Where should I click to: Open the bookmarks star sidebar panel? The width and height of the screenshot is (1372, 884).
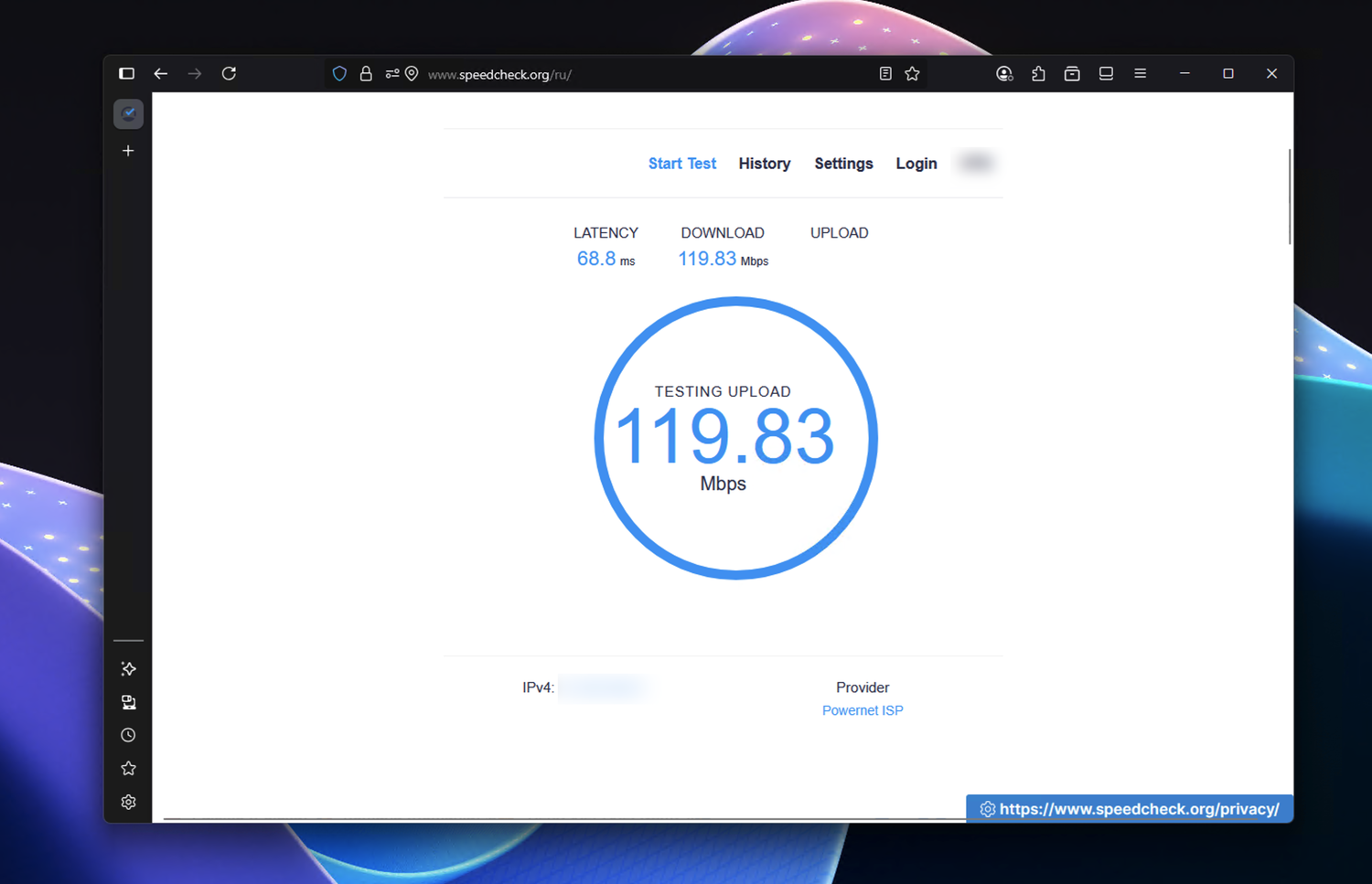coord(128,769)
